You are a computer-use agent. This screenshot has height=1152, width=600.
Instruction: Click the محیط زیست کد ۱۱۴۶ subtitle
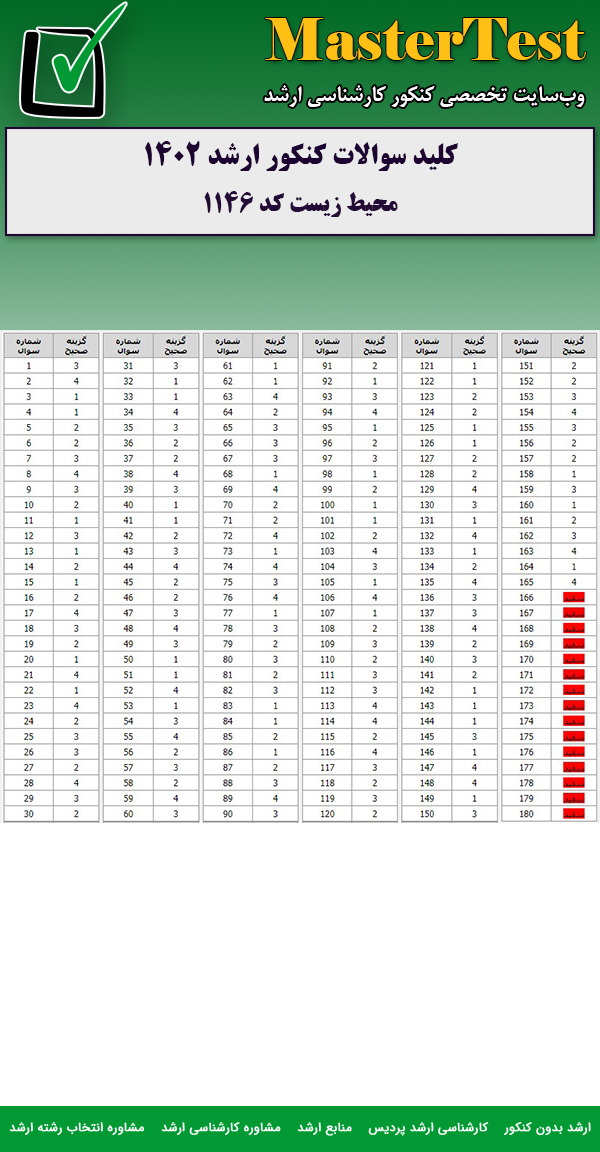pyautogui.click(x=300, y=203)
